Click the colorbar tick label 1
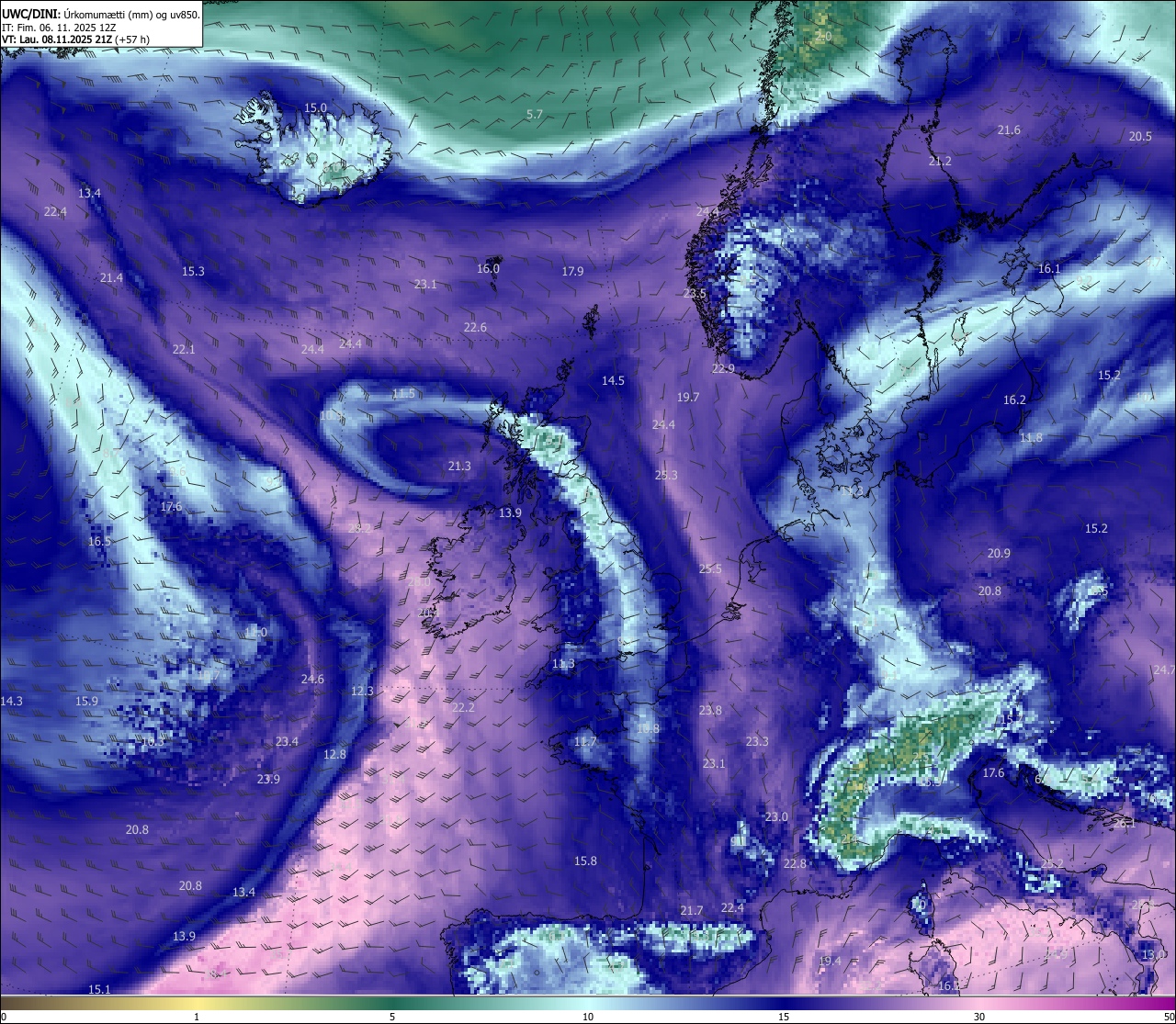Viewport: 1176px width, 1024px height. (x=197, y=1017)
